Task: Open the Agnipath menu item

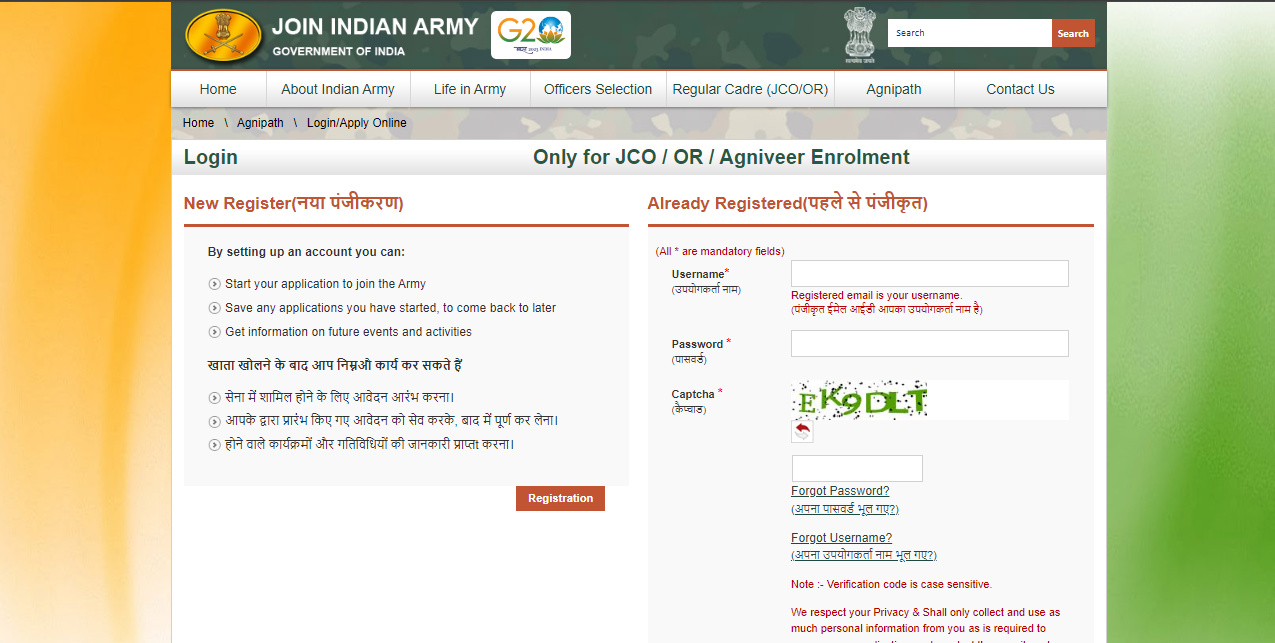Action: point(894,89)
